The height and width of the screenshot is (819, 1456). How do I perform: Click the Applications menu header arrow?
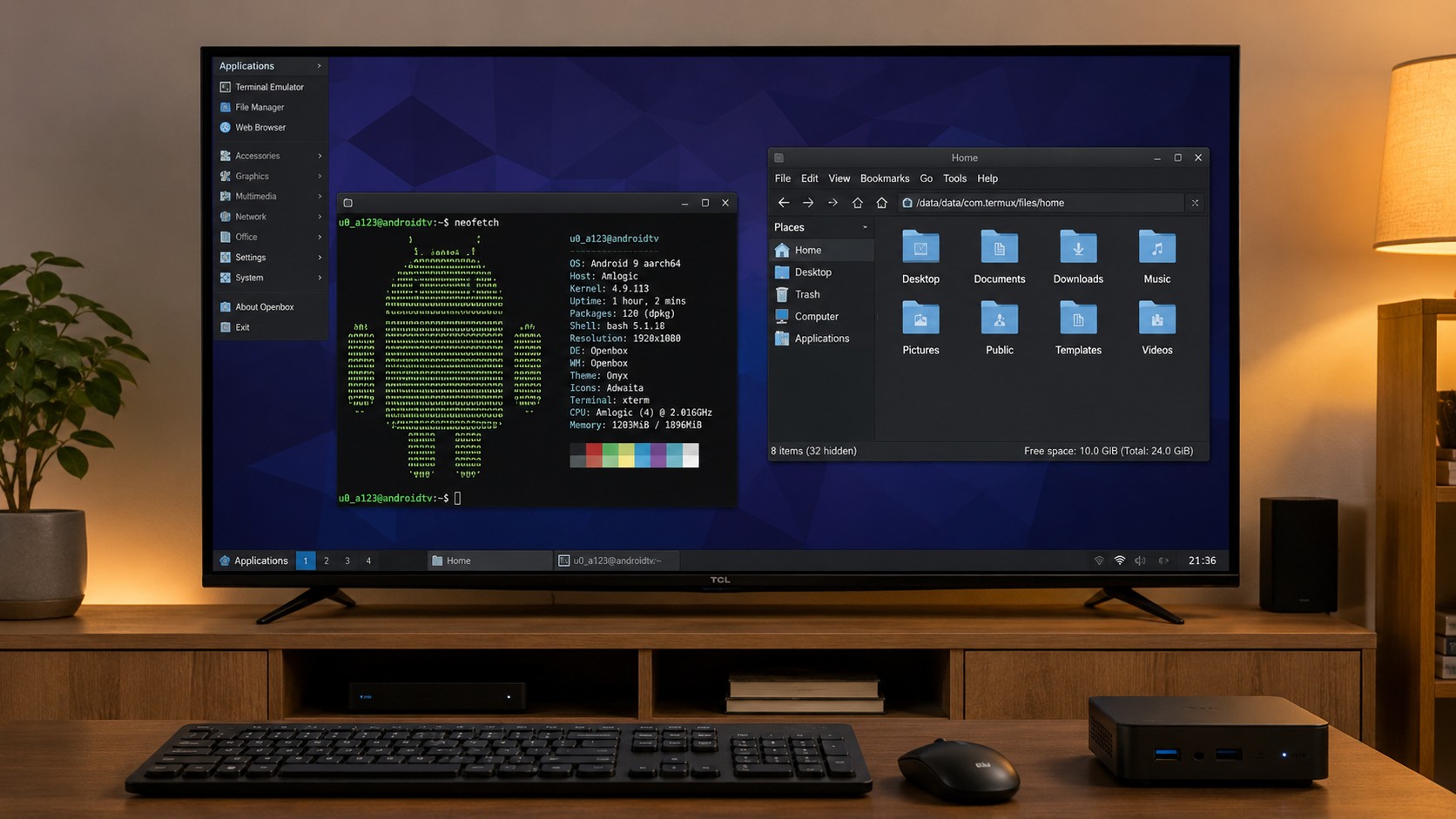coord(319,66)
